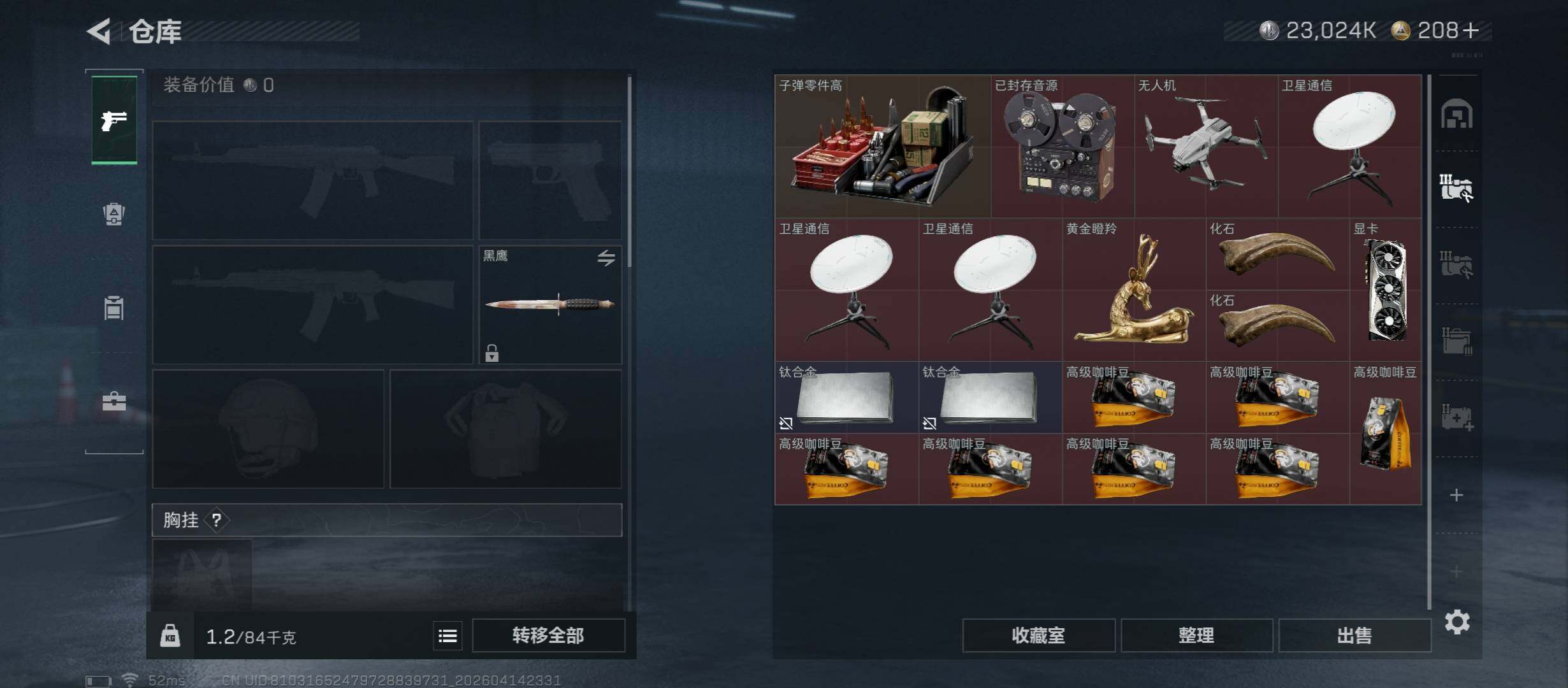The width and height of the screenshot is (1568, 688).
Task: Click the 出售 sell button
Action: click(1354, 636)
